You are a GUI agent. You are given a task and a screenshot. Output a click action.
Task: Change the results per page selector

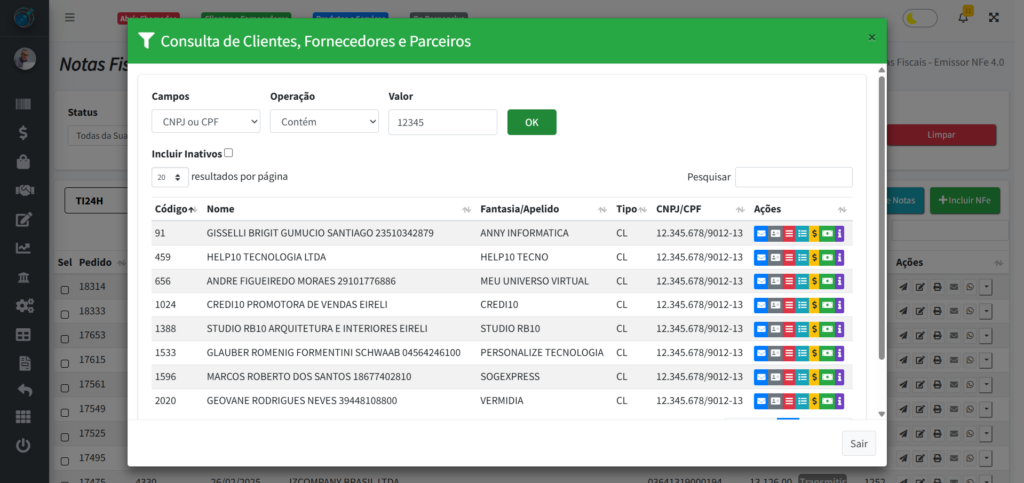pos(170,177)
